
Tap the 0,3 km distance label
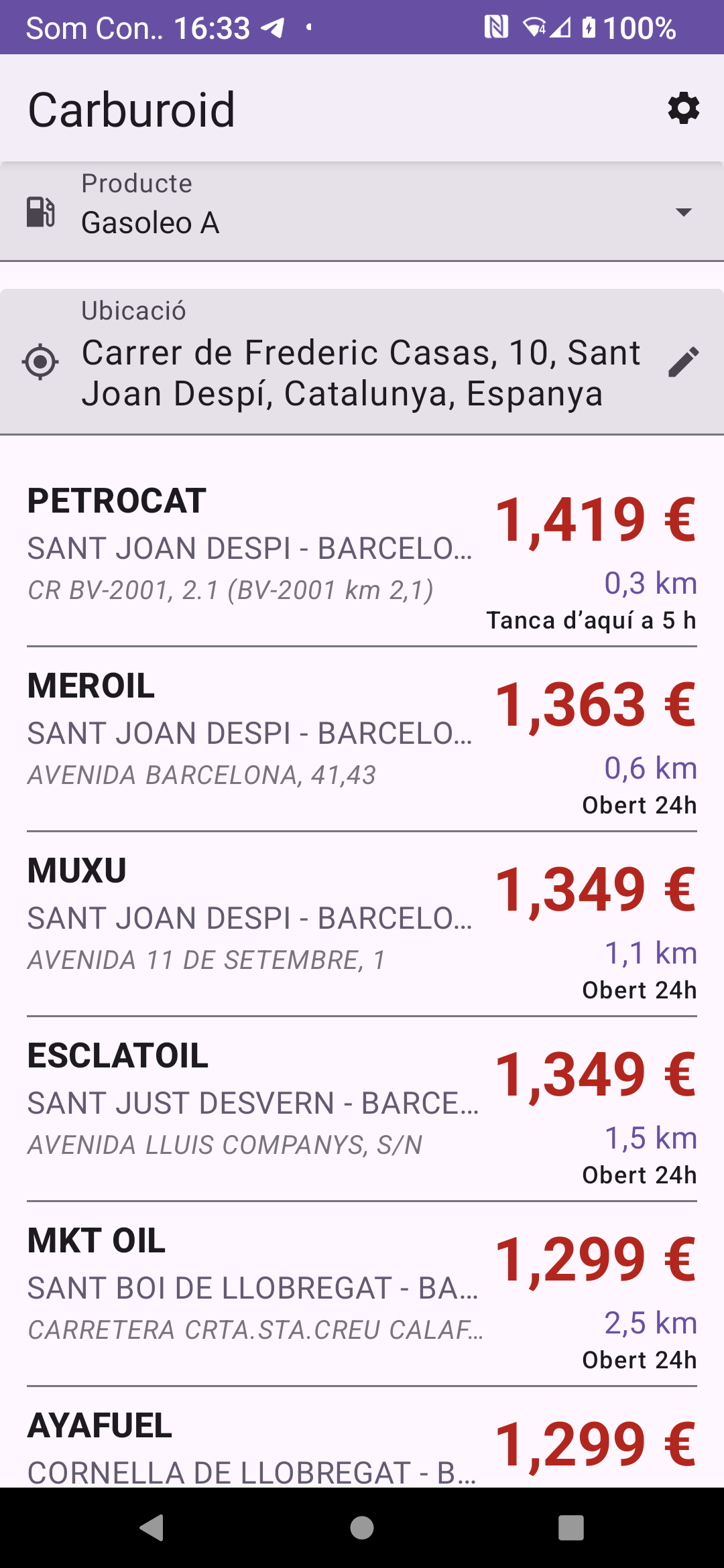pos(650,584)
